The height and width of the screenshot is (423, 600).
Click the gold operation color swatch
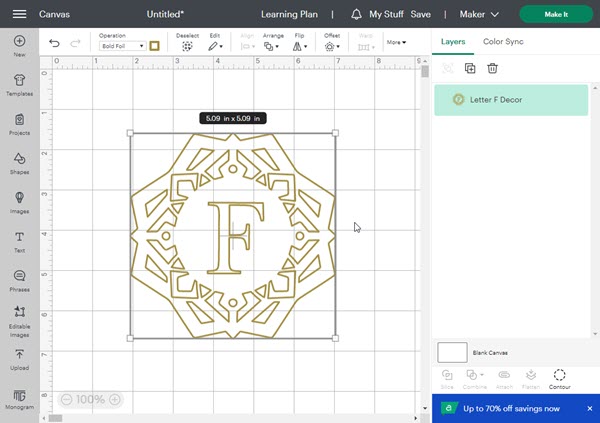155,46
